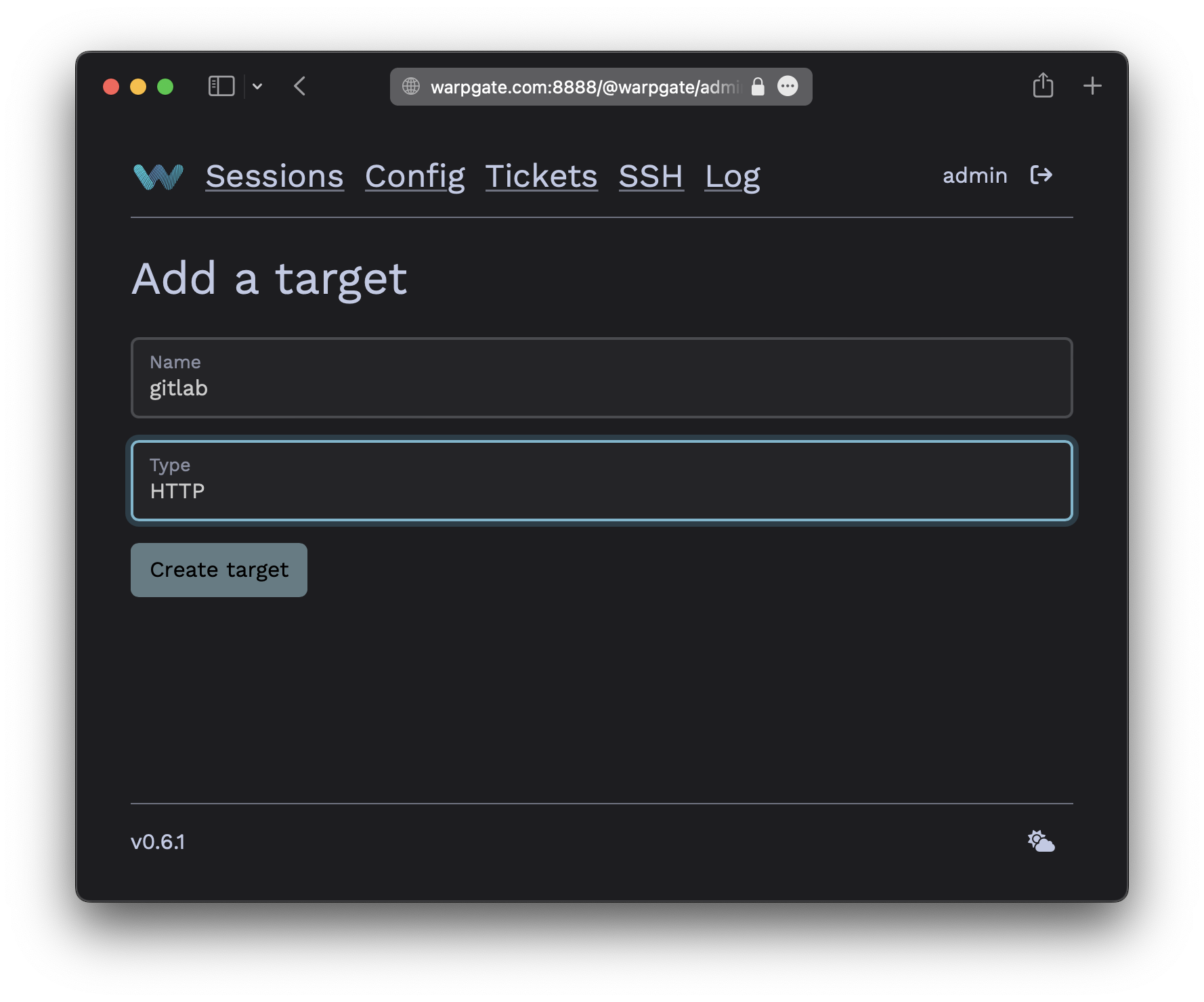Click the Create target button

coord(219,570)
